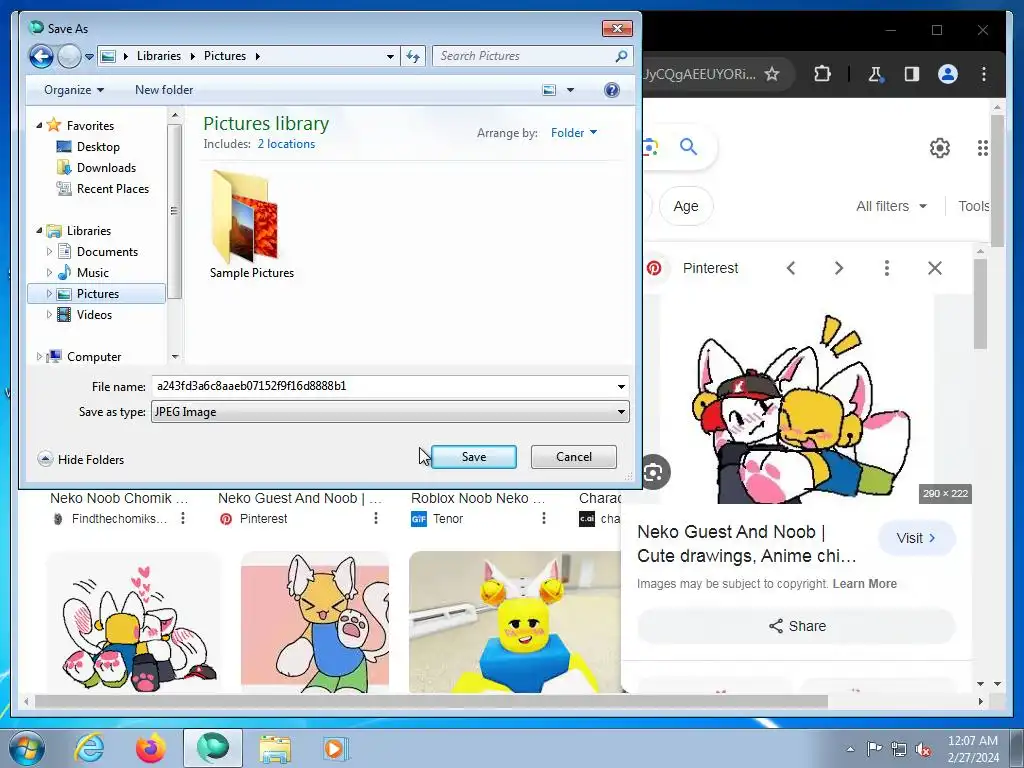Screen dimensions: 1024x768
Task: Open All filters dropdown
Action: coord(891,206)
